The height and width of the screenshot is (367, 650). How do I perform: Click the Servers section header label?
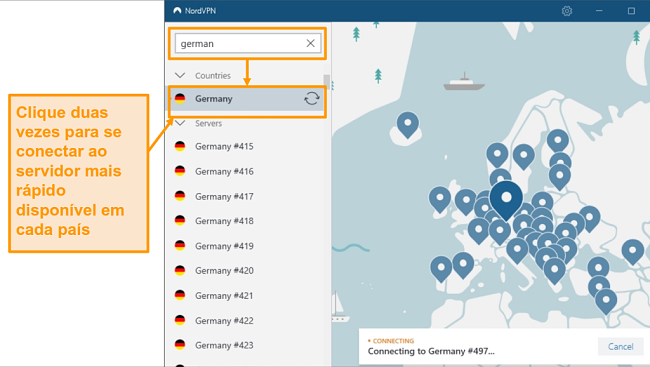[209, 123]
